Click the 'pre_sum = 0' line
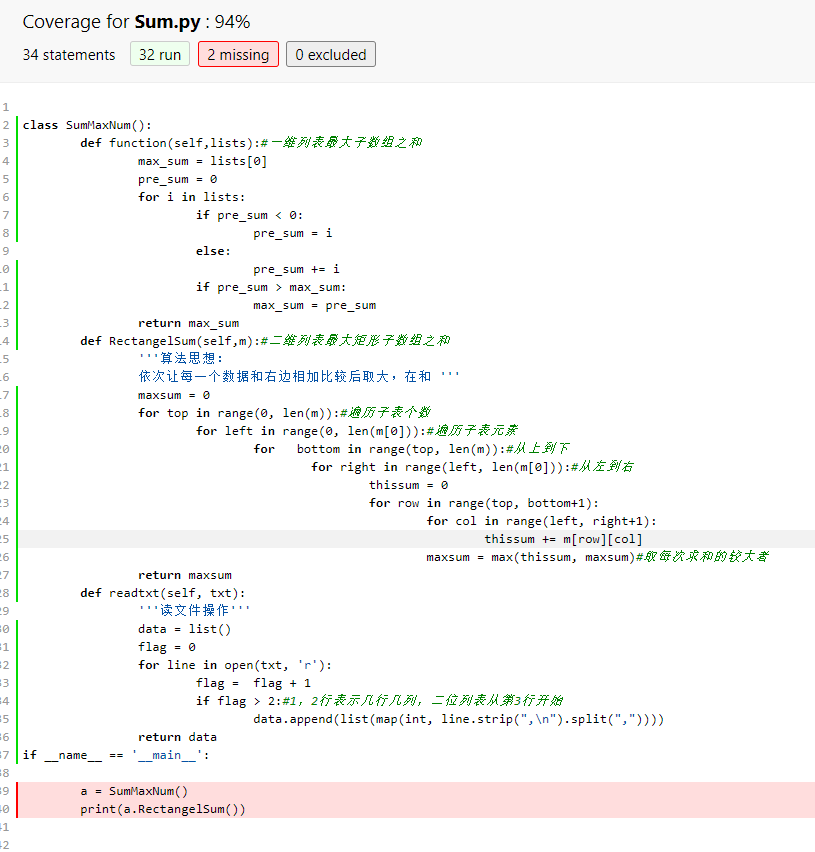 (x=178, y=179)
